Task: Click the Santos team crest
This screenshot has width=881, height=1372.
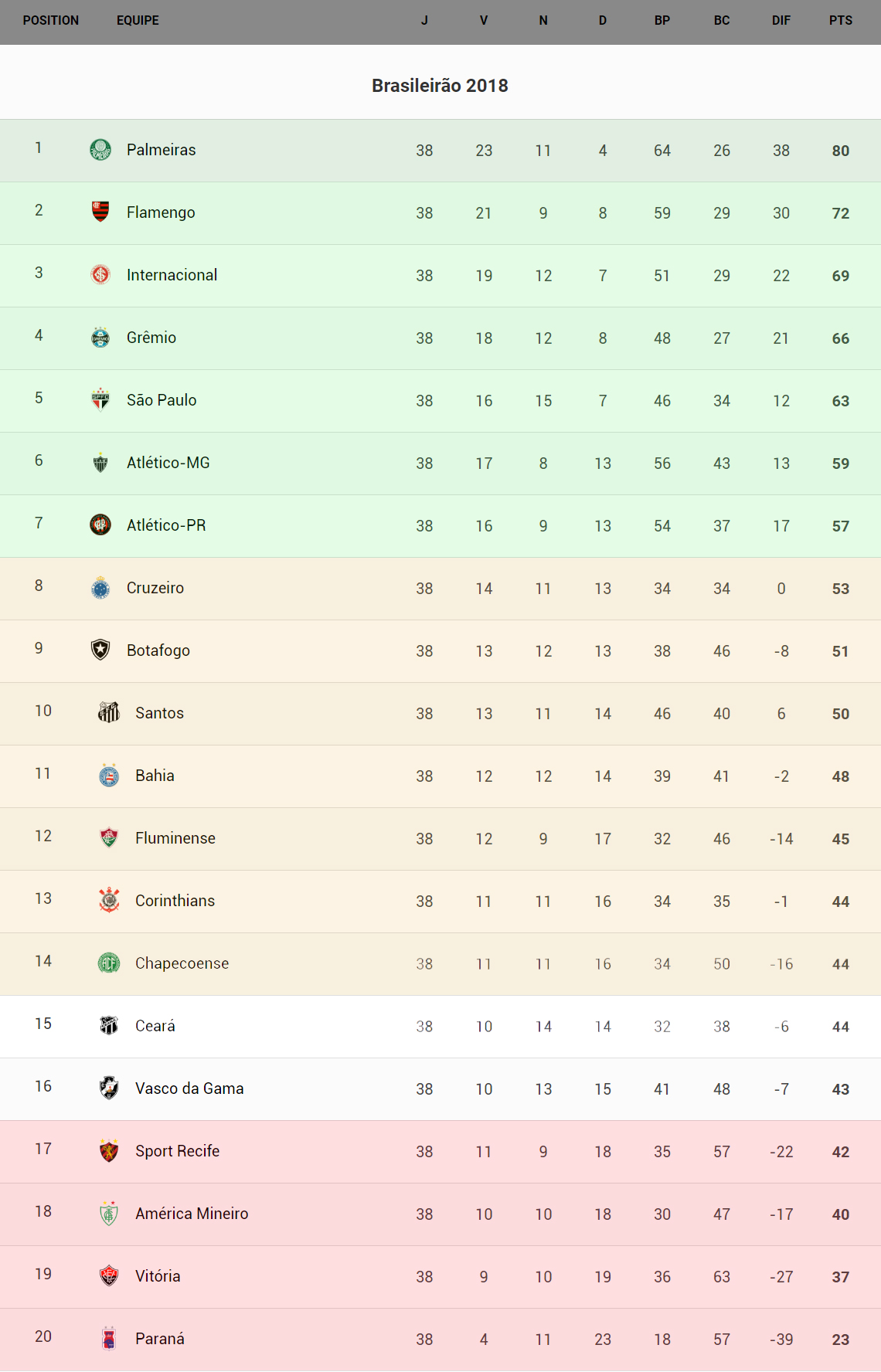Action: click(109, 712)
